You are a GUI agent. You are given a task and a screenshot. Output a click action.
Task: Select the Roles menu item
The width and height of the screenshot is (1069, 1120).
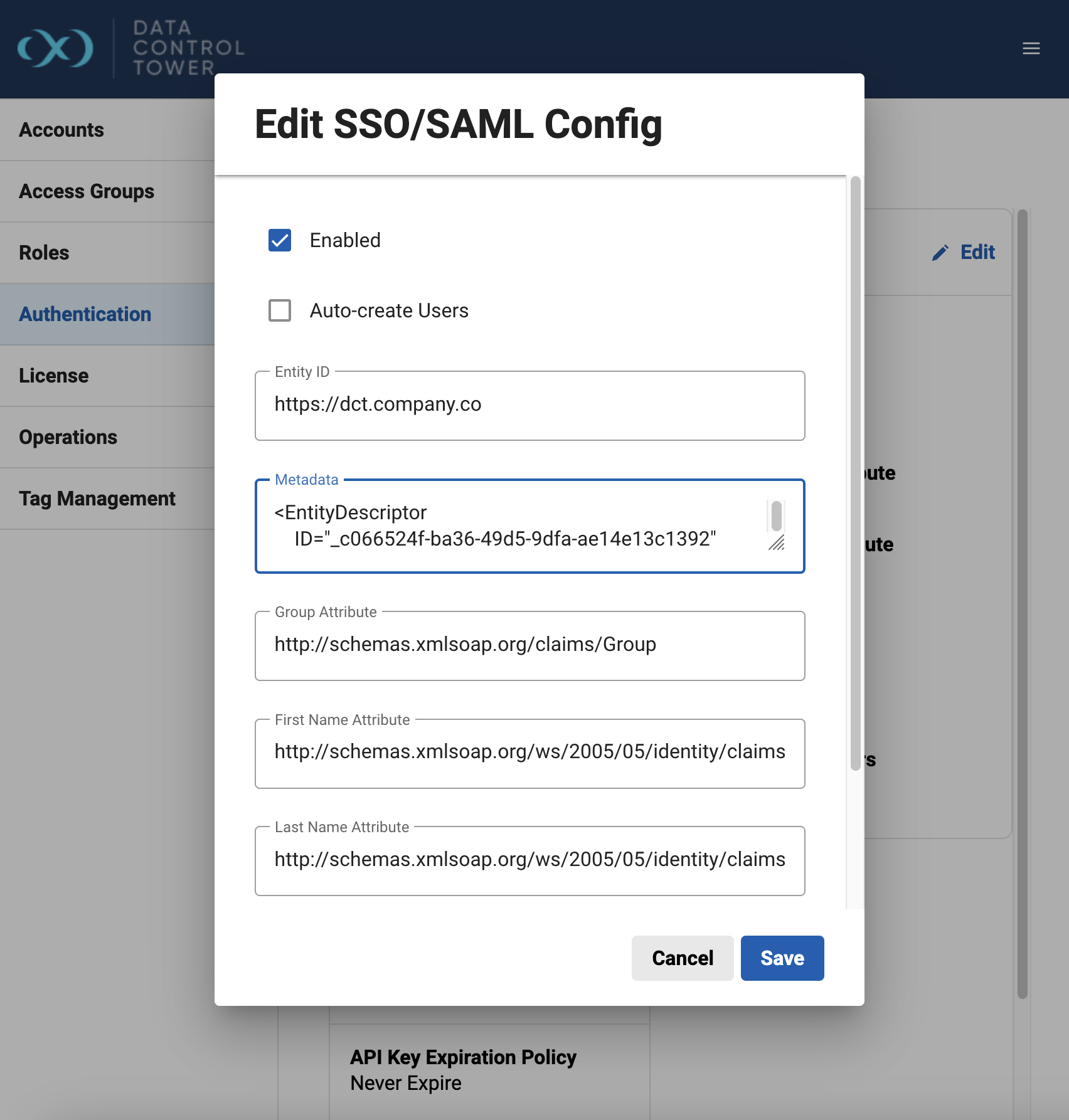(x=107, y=253)
